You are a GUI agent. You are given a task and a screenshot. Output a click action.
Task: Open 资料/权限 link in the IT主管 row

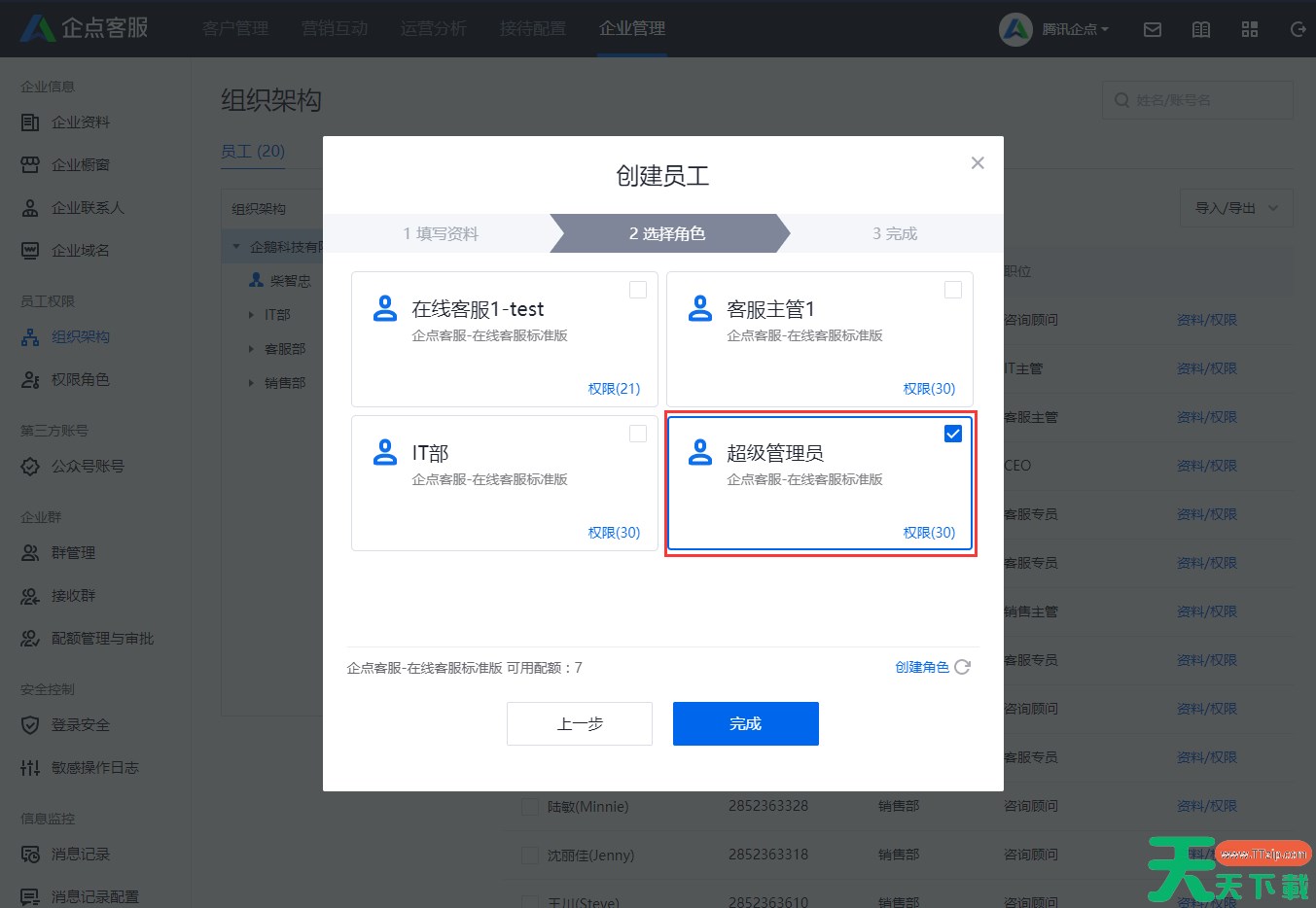[1207, 368]
